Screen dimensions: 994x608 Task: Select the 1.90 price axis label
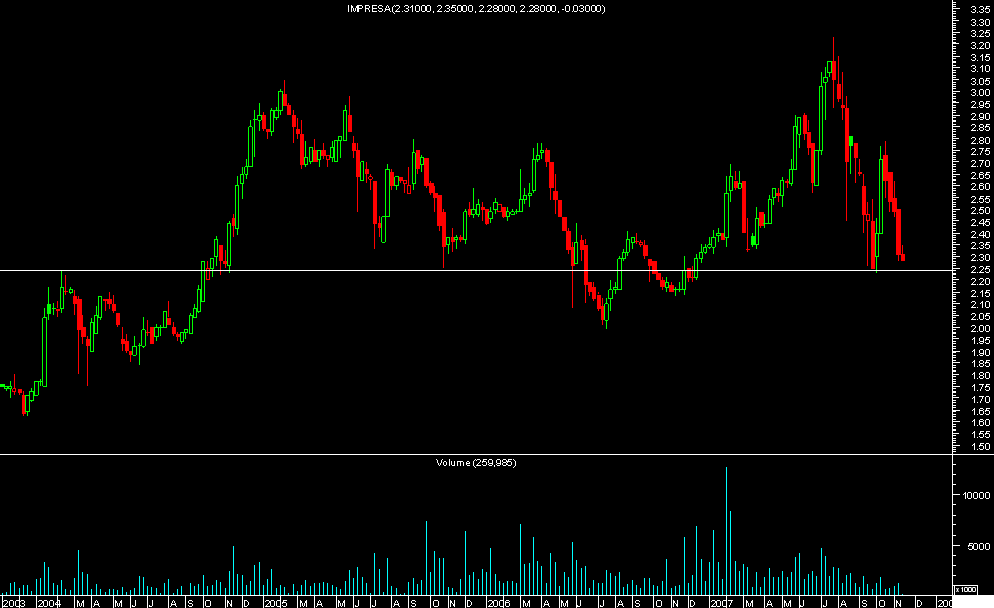pos(980,353)
